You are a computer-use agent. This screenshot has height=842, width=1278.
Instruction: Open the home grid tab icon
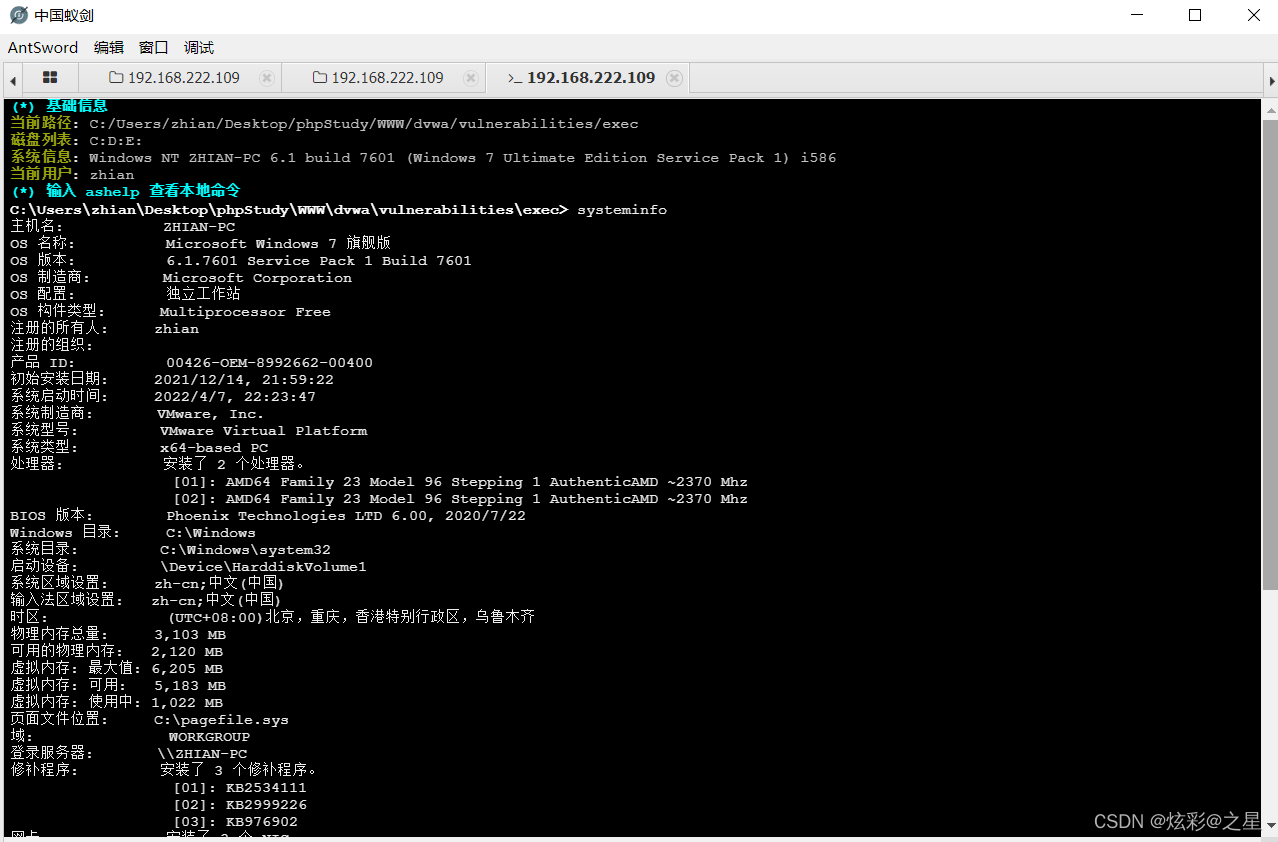click(50, 78)
